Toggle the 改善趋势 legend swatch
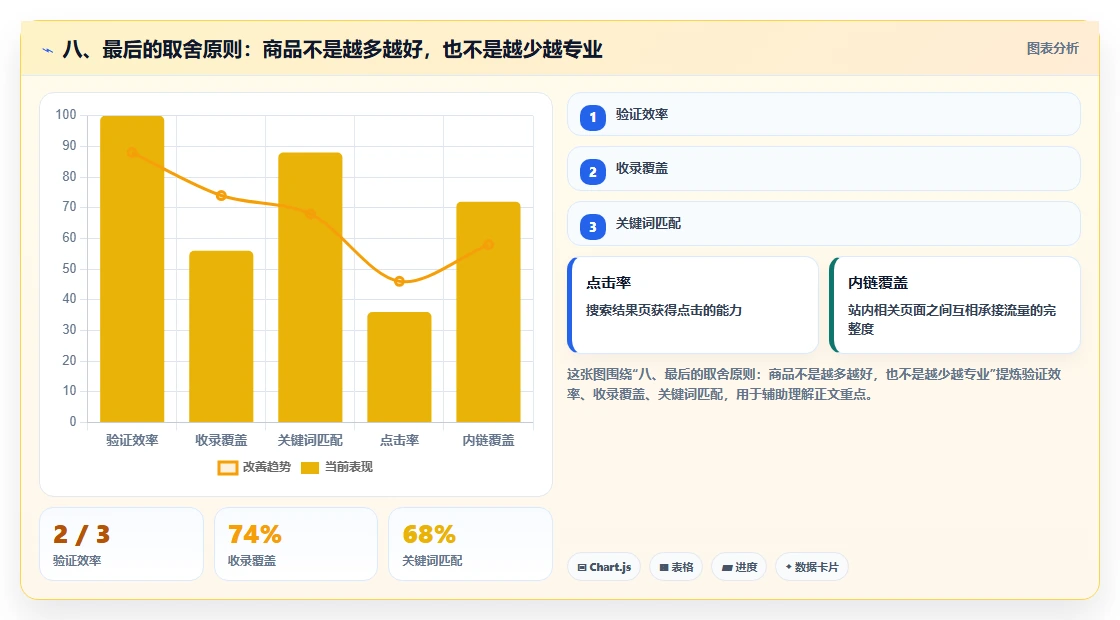The image size is (1120, 620). [227, 468]
